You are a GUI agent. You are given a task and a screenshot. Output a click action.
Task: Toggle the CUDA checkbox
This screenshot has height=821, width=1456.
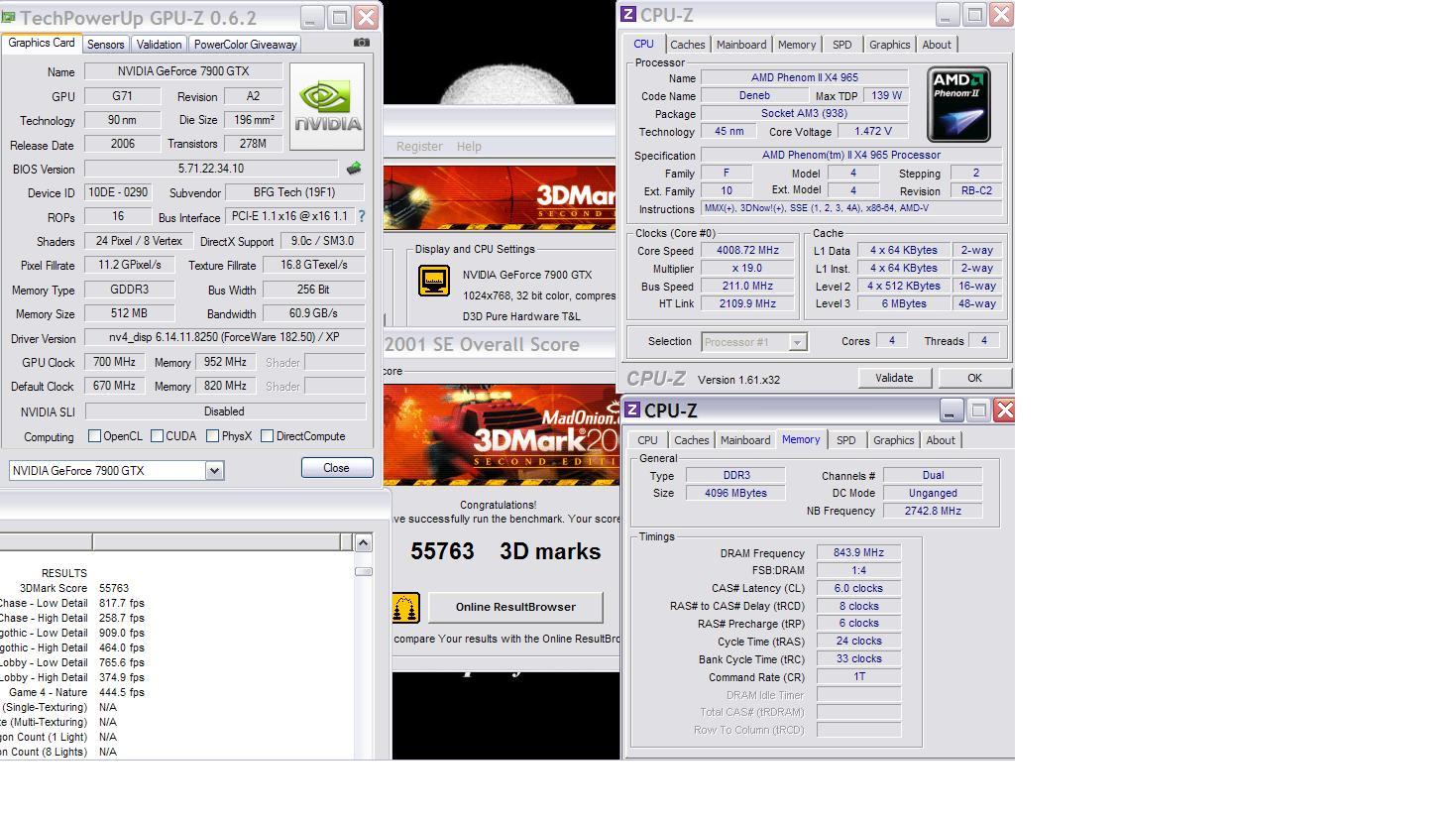pos(157,436)
